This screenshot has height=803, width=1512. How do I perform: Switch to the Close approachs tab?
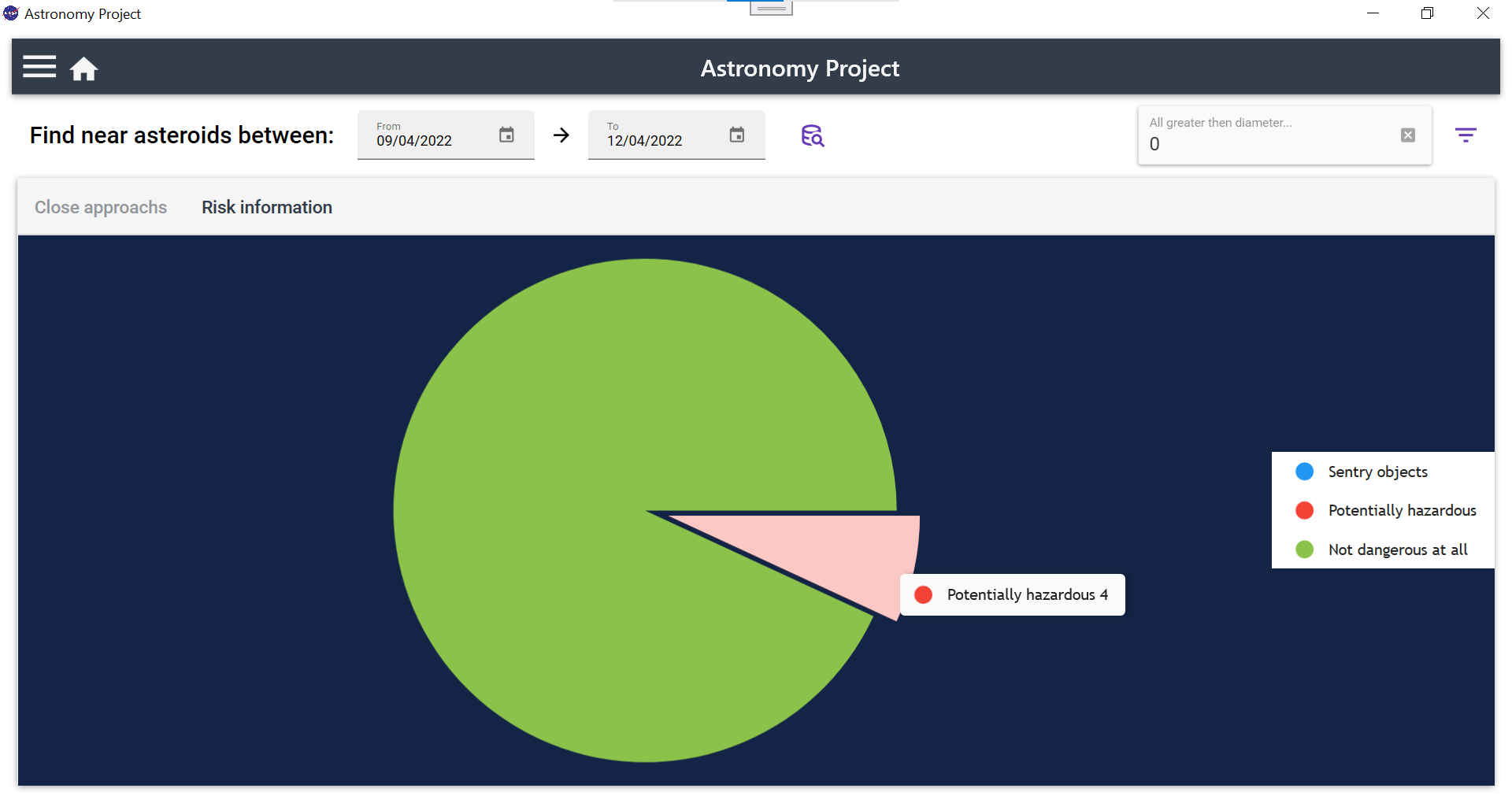click(101, 207)
